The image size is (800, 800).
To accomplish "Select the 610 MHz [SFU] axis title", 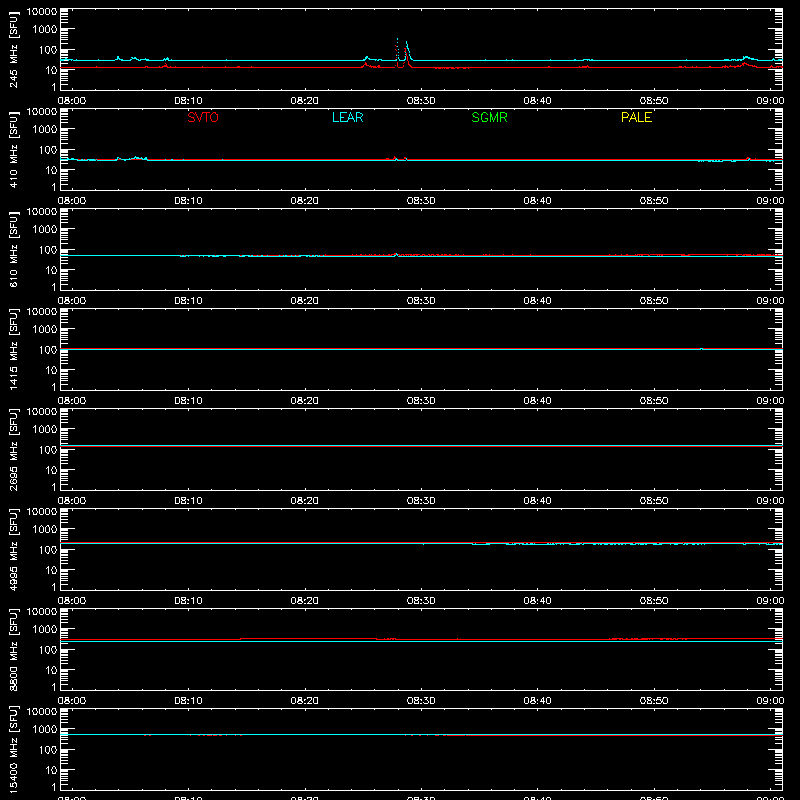I will (13, 249).
